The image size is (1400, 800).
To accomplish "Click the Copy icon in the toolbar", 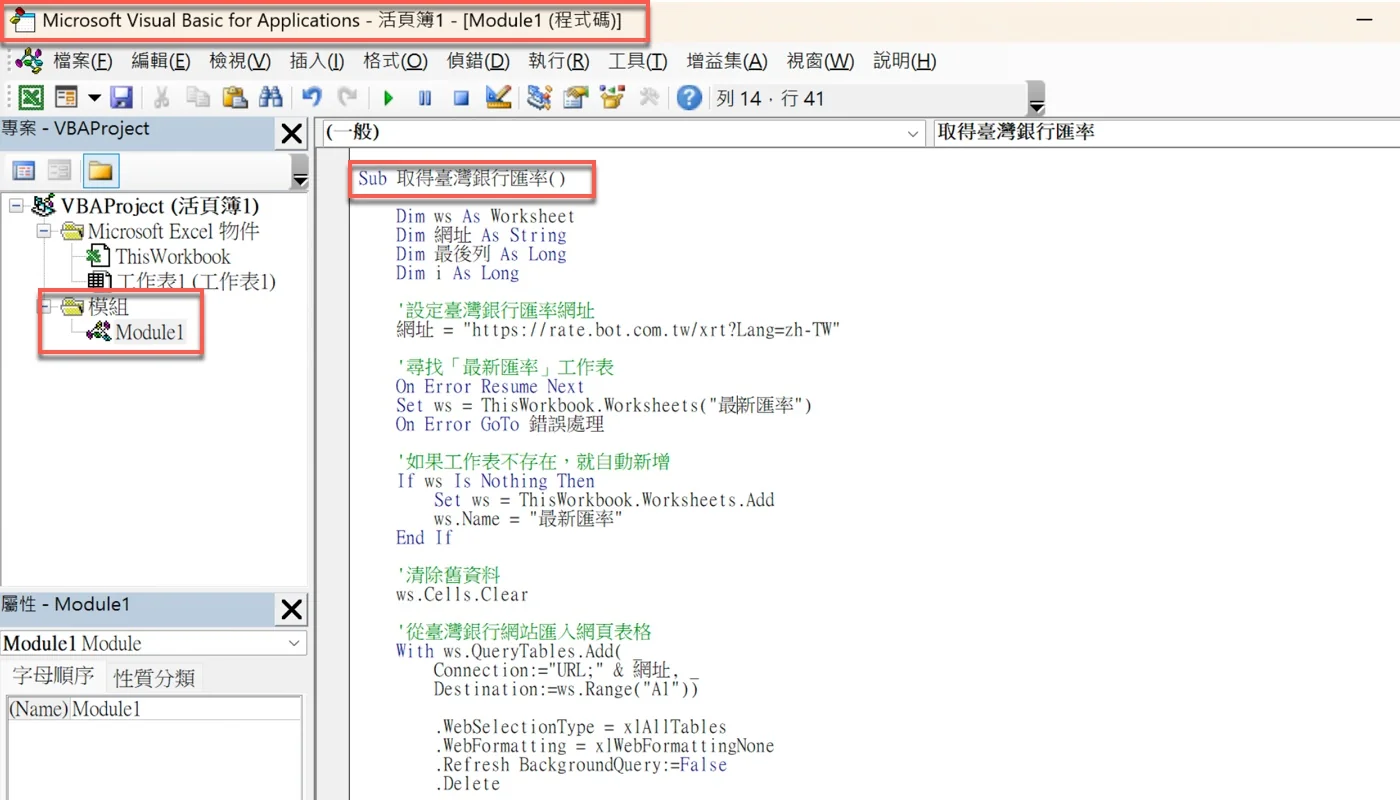I will [x=197, y=97].
